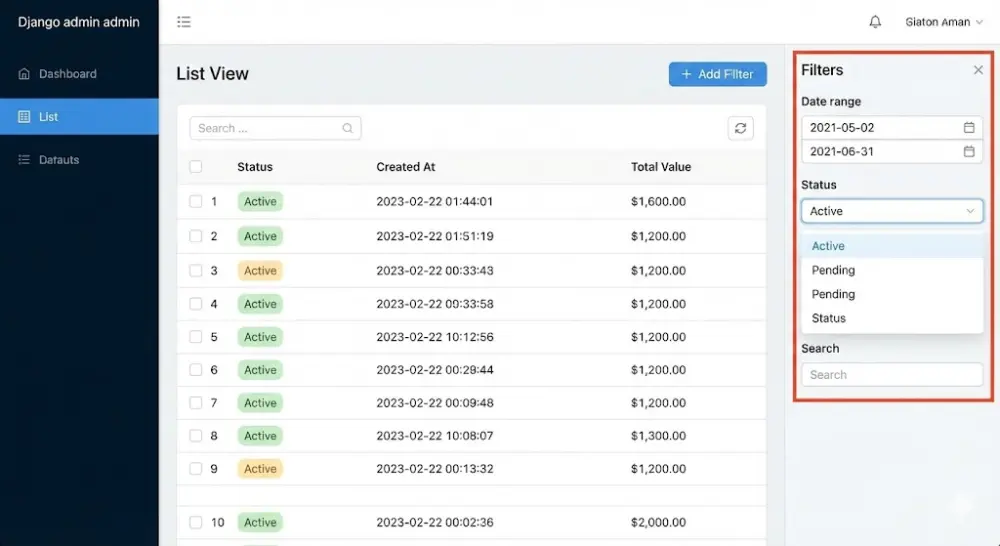The width and height of the screenshot is (1000, 546).
Task: Select all rows with header checkbox
Action: click(196, 166)
